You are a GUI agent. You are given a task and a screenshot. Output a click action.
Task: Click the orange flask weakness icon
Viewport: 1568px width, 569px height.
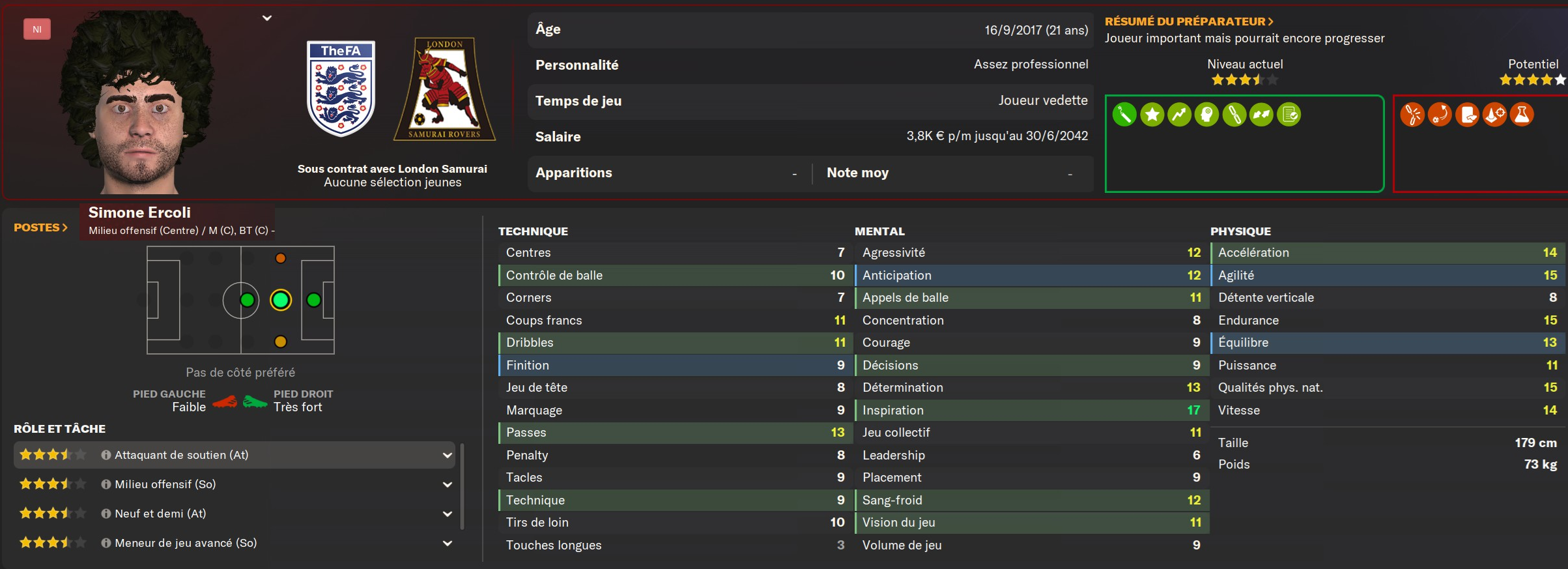tap(1522, 115)
